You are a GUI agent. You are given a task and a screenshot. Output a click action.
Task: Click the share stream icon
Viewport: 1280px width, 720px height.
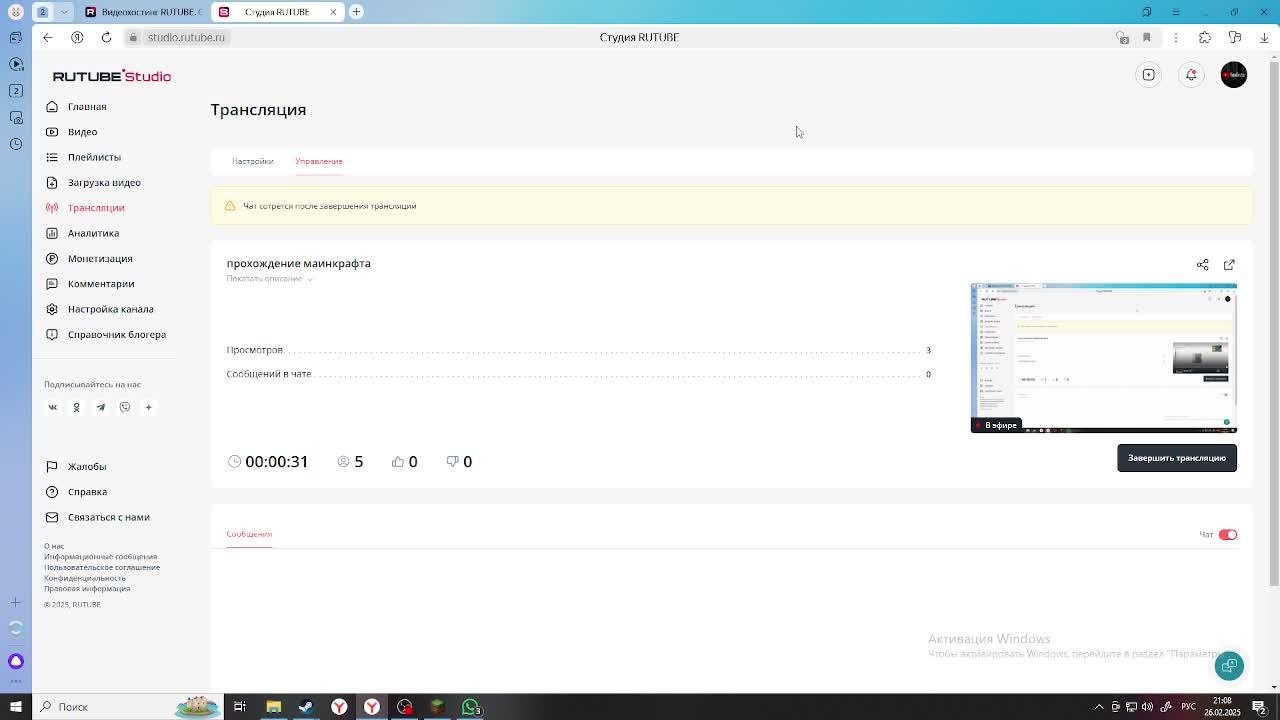pyautogui.click(x=1202, y=265)
